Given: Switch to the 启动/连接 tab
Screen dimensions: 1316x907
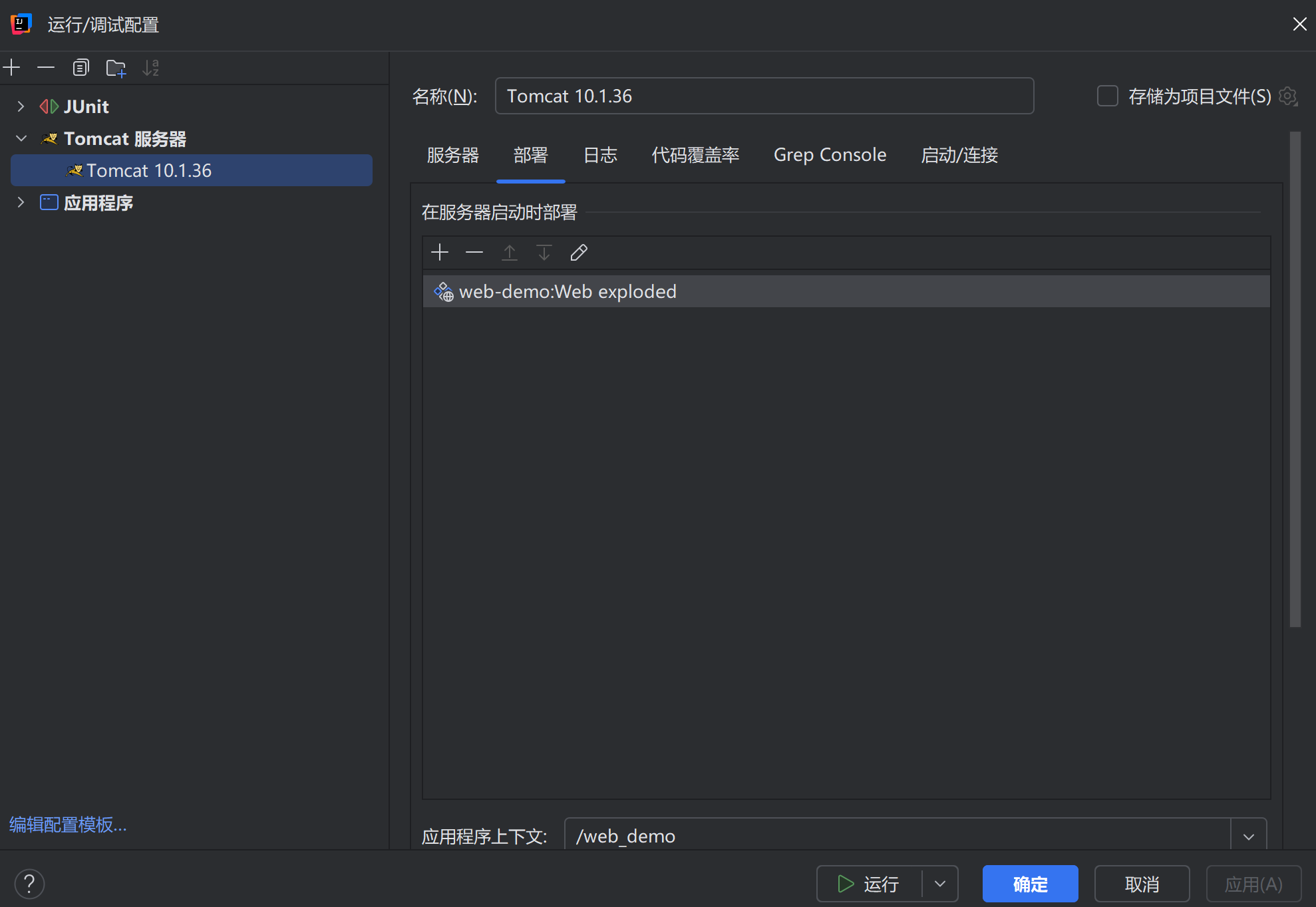Looking at the screenshot, I should pyautogui.click(x=959, y=155).
